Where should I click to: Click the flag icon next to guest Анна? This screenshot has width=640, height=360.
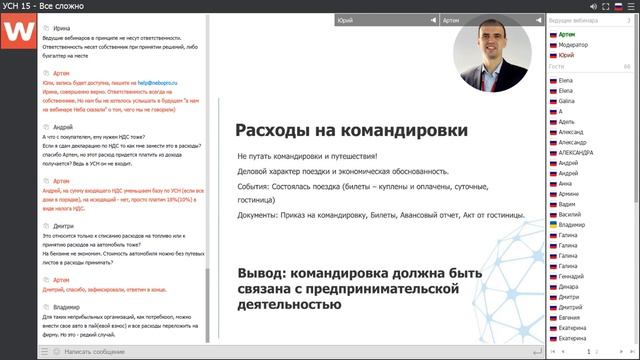[553, 184]
